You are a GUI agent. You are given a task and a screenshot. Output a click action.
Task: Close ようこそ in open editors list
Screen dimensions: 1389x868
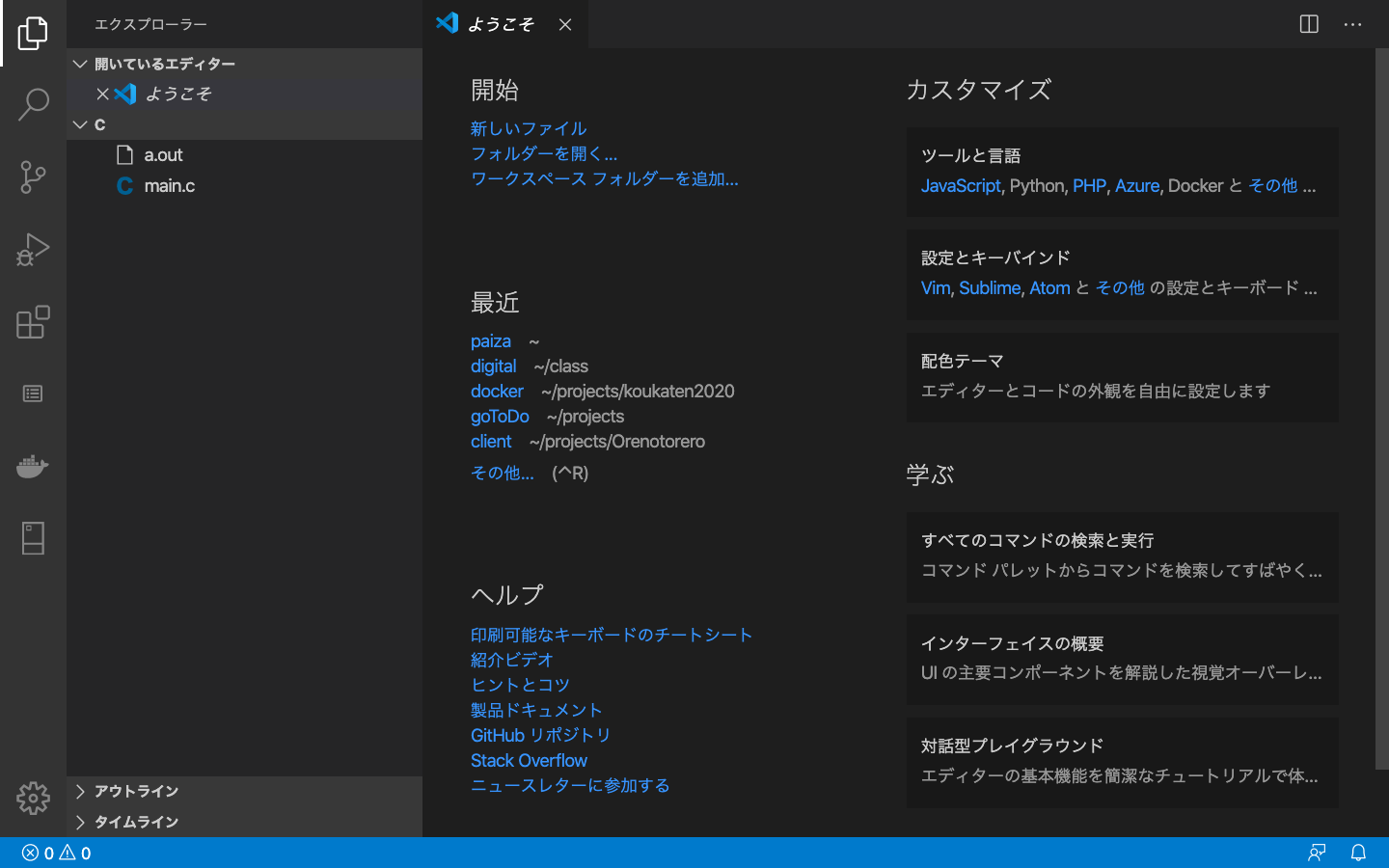(x=102, y=94)
